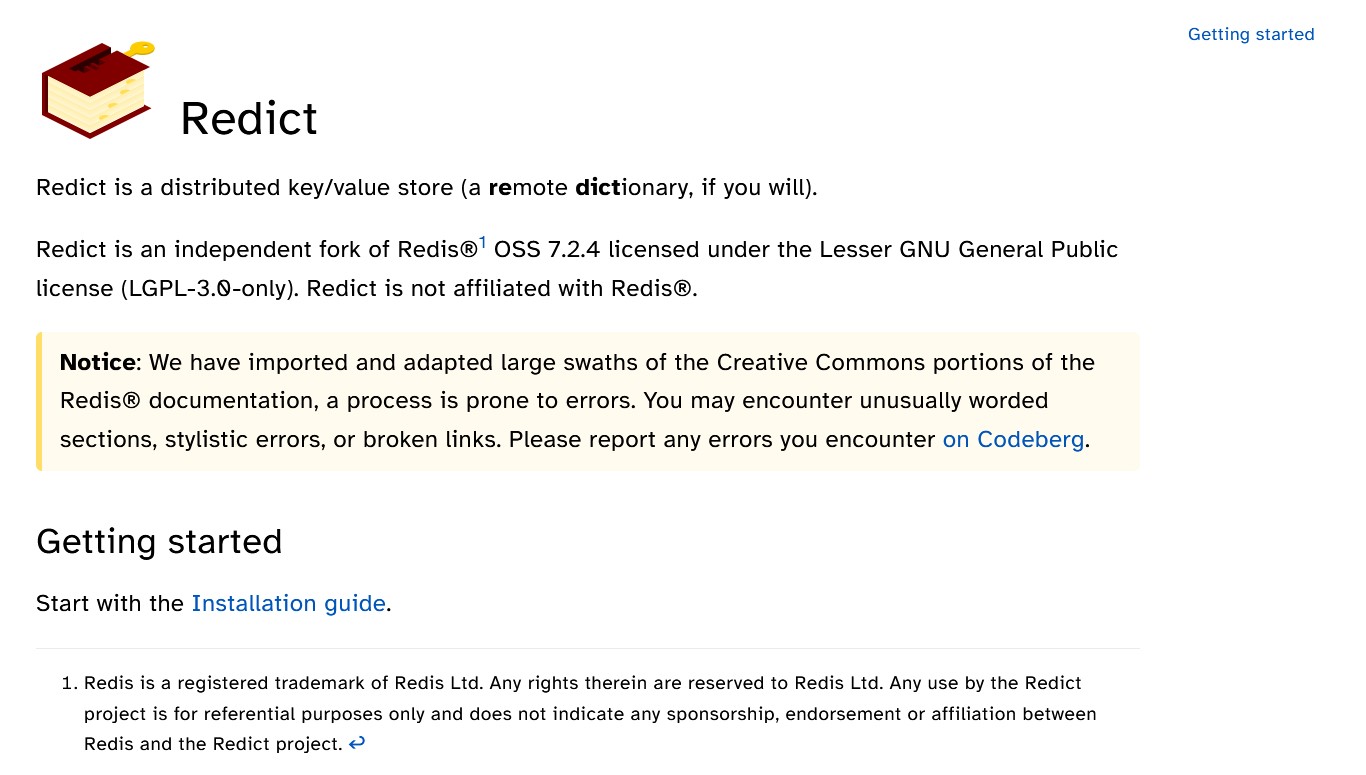Open the Installation guide link
This screenshot has height=775, width=1366.
(x=288, y=603)
